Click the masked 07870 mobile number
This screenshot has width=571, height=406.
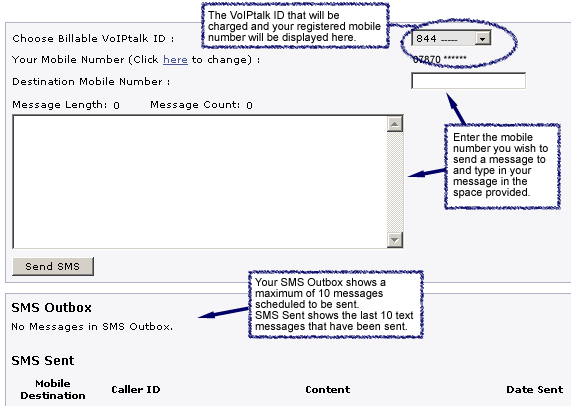pos(440,59)
